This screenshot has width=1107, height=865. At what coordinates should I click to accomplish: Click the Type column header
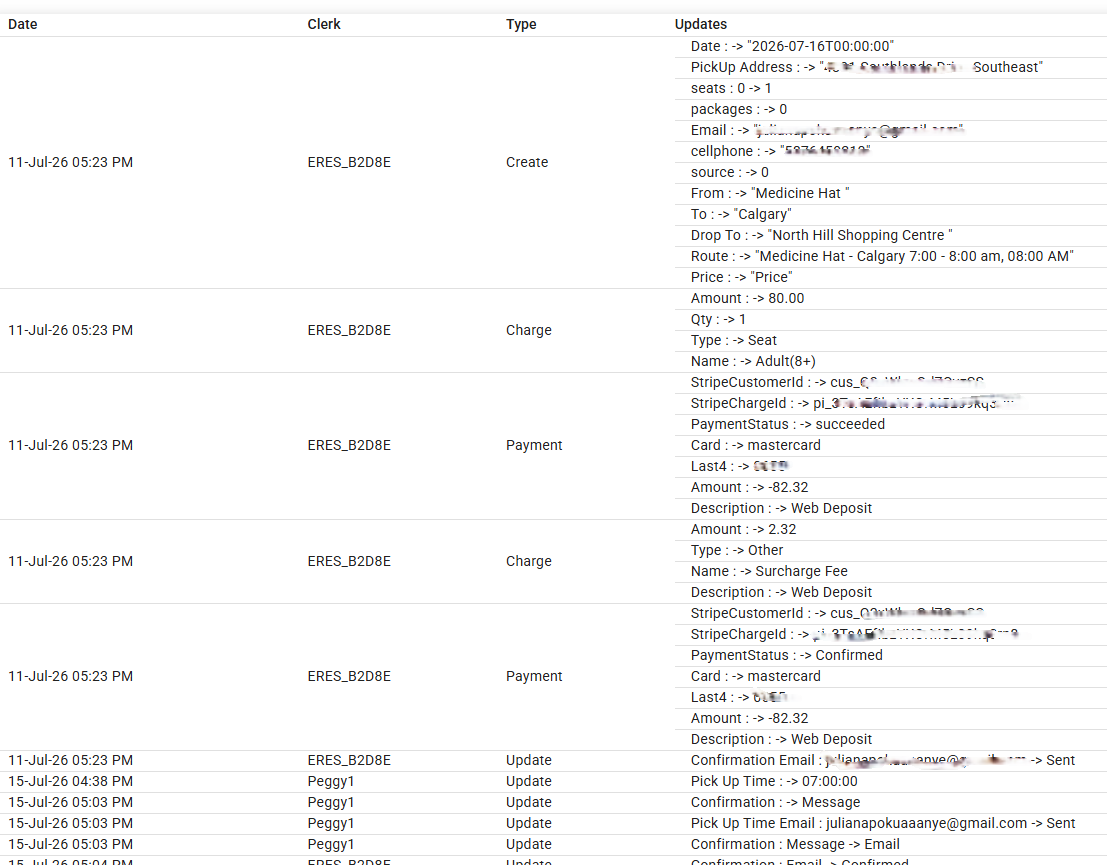521,24
